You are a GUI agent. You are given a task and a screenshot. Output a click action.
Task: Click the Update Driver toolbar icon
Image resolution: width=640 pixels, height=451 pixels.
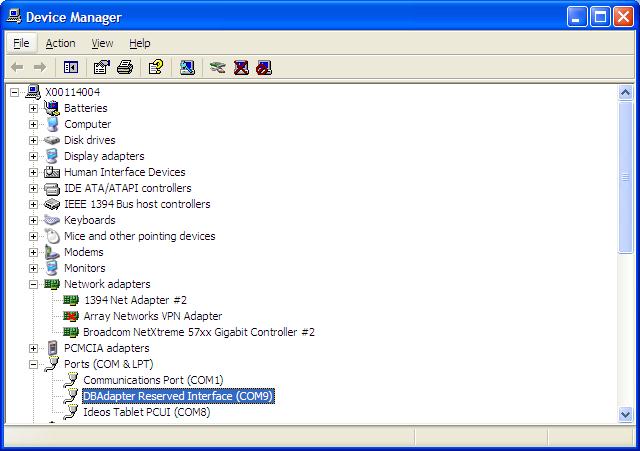tap(218, 67)
